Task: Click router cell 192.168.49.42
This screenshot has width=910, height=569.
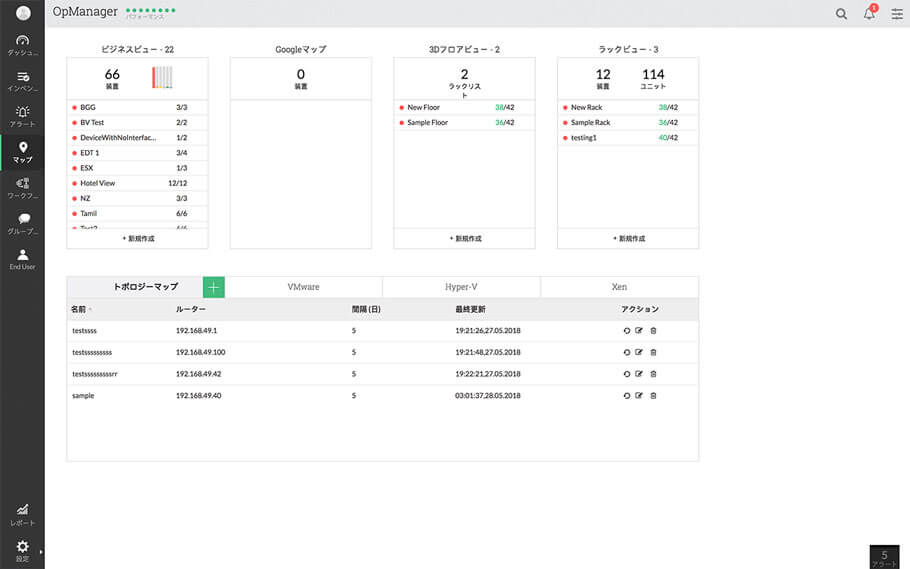Action: coord(198,374)
